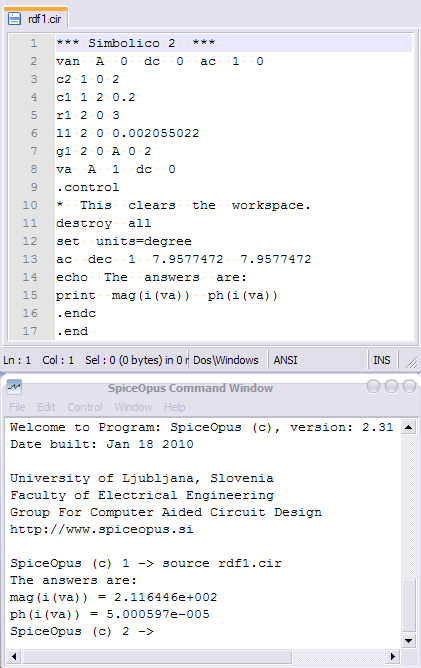Click line number 9 in the editor margin
This screenshot has height=668, width=421.
tap(33, 187)
